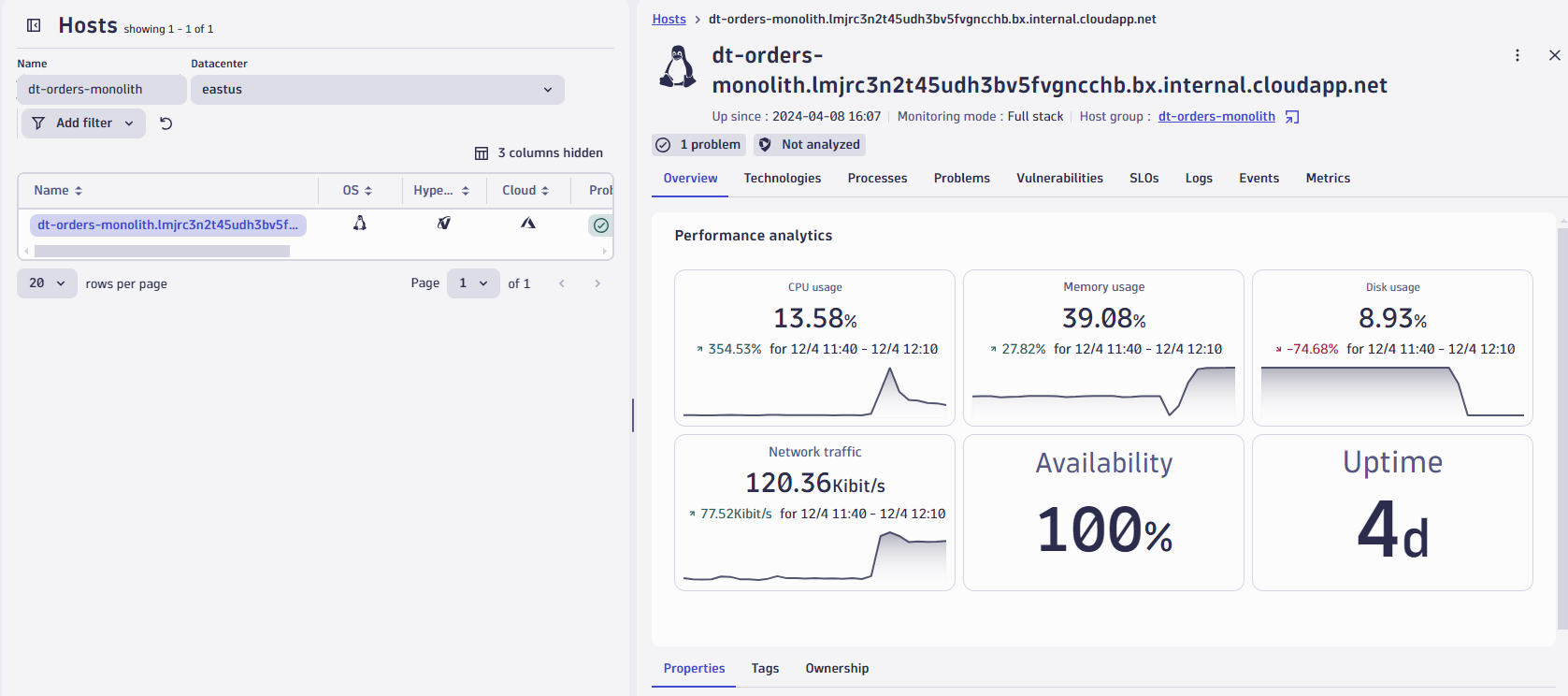Screen dimensions: 1568x696
Task: Switch to the Vulnerabilities tab
Action: coord(1059,179)
